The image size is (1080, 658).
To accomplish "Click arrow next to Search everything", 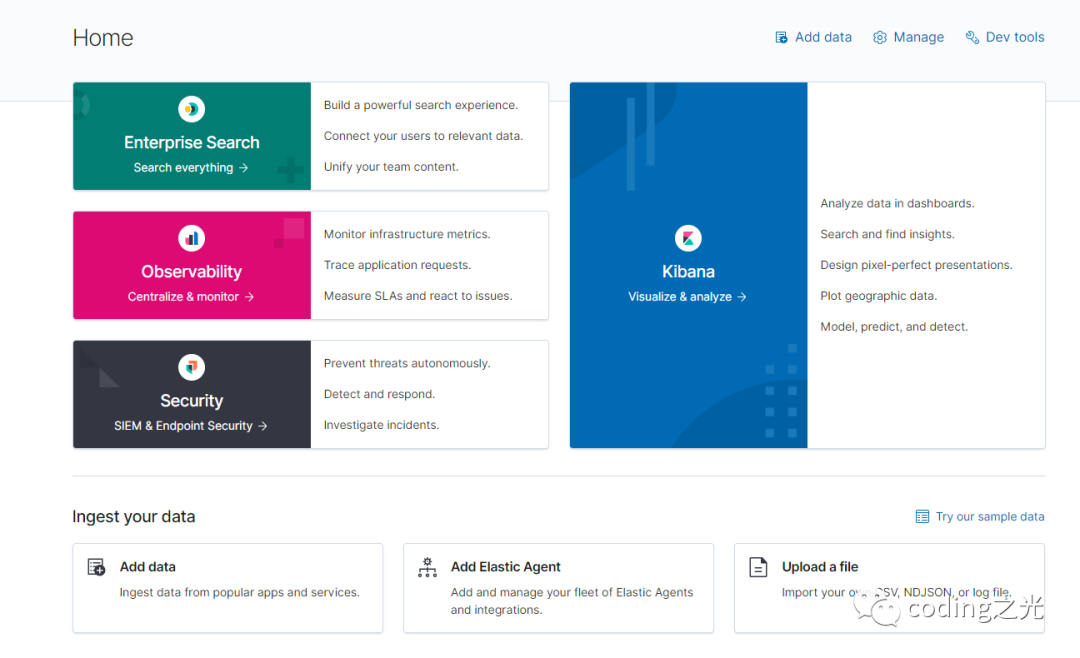I will coord(243,167).
